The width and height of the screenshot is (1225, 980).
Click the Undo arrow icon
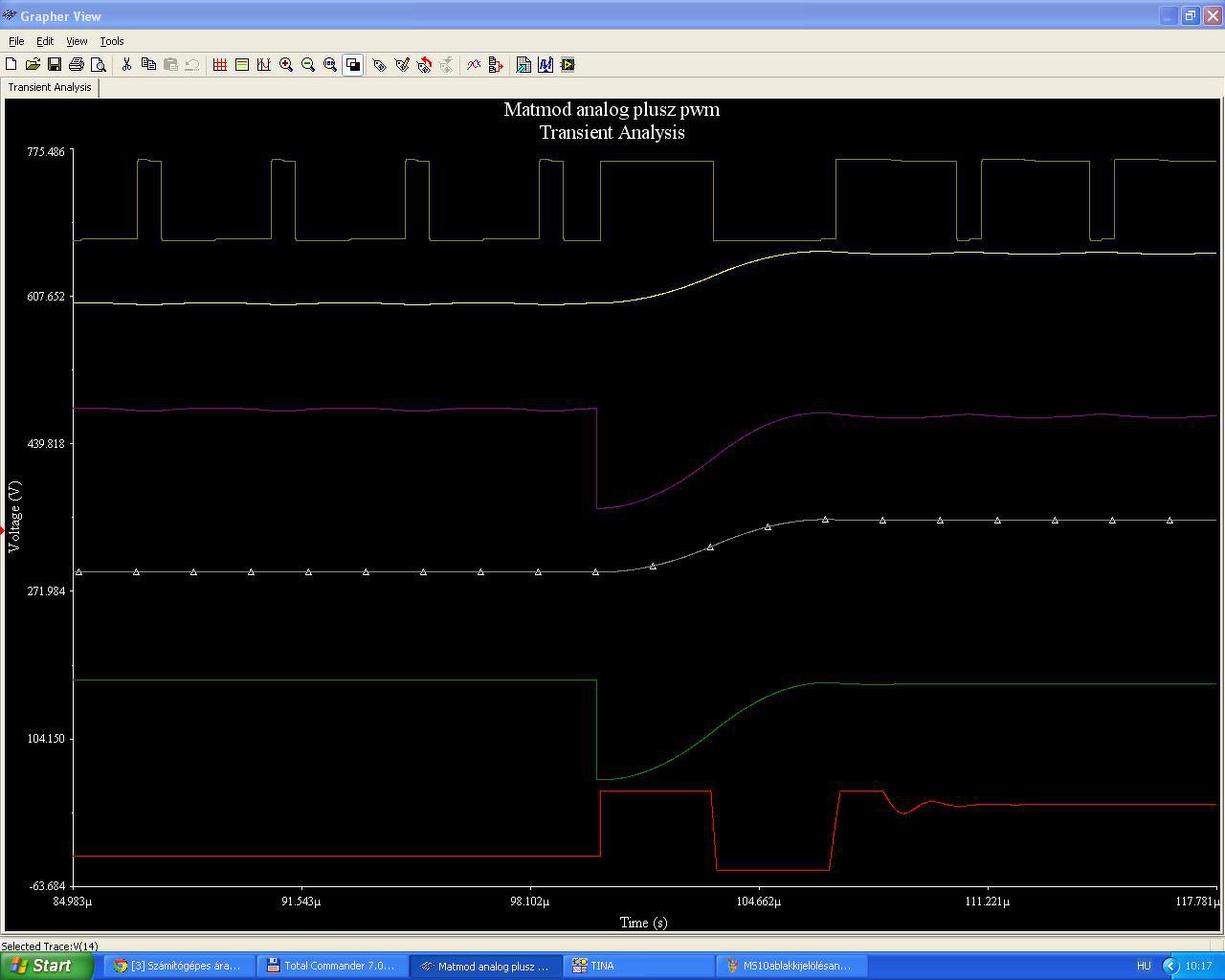point(192,64)
